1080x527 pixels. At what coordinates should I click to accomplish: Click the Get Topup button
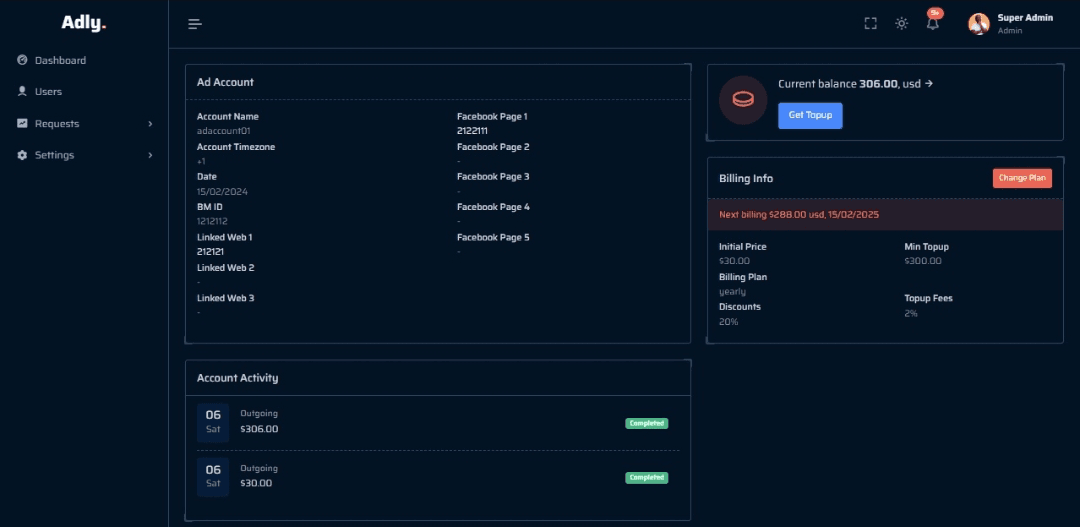pyautogui.click(x=810, y=115)
